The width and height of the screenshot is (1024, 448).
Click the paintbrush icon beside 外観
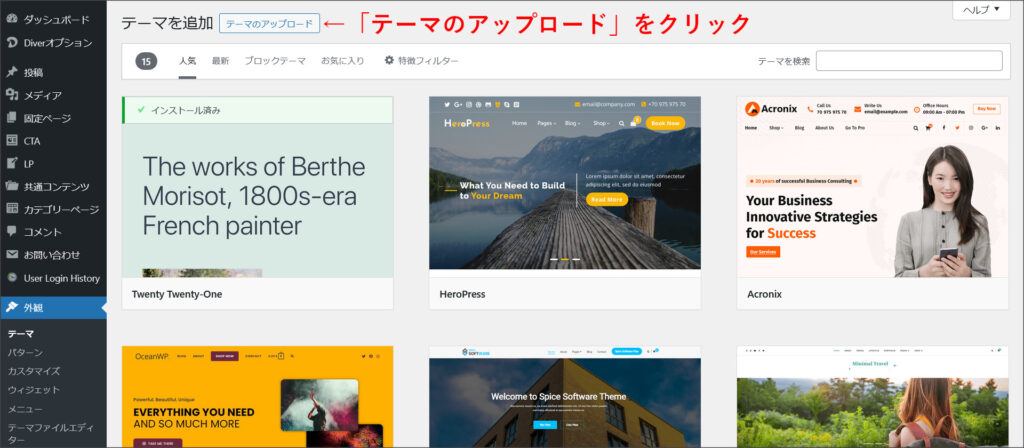click(x=12, y=307)
